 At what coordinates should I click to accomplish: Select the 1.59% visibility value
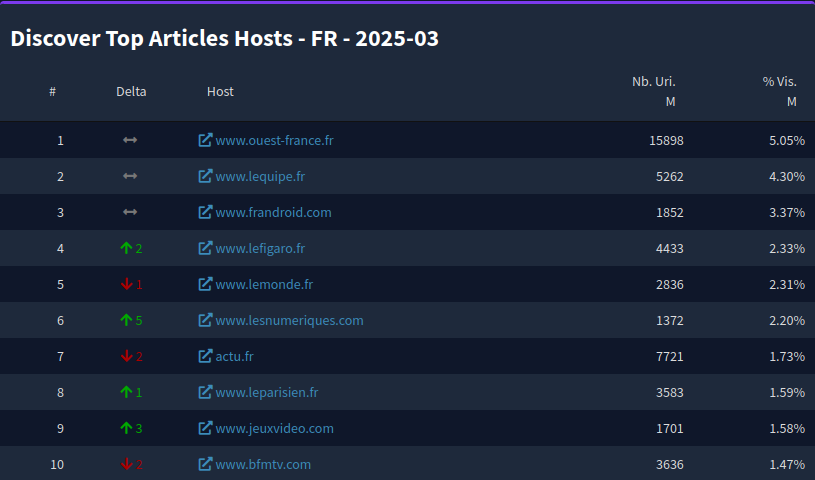[x=787, y=392]
